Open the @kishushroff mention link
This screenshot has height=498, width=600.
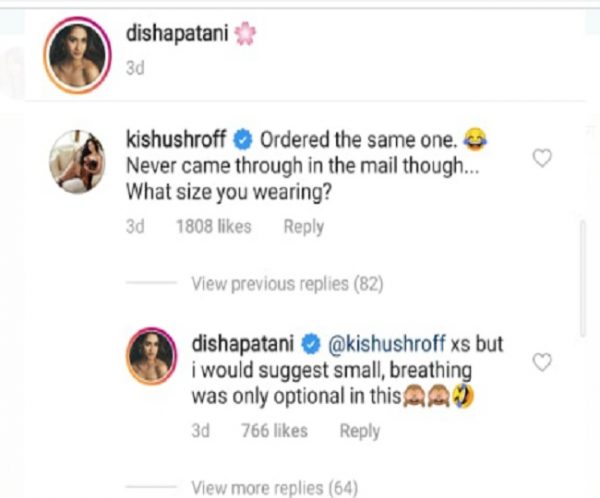coord(386,344)
